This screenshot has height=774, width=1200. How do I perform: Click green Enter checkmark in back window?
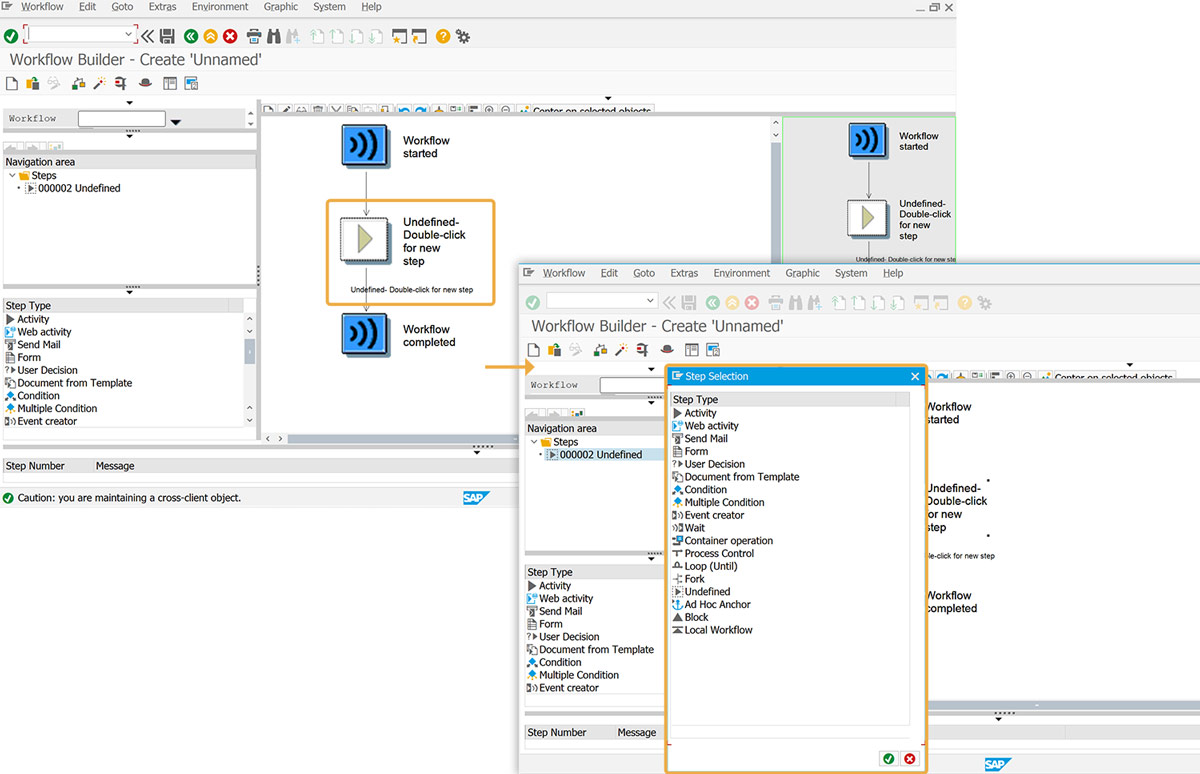(11, 36)
